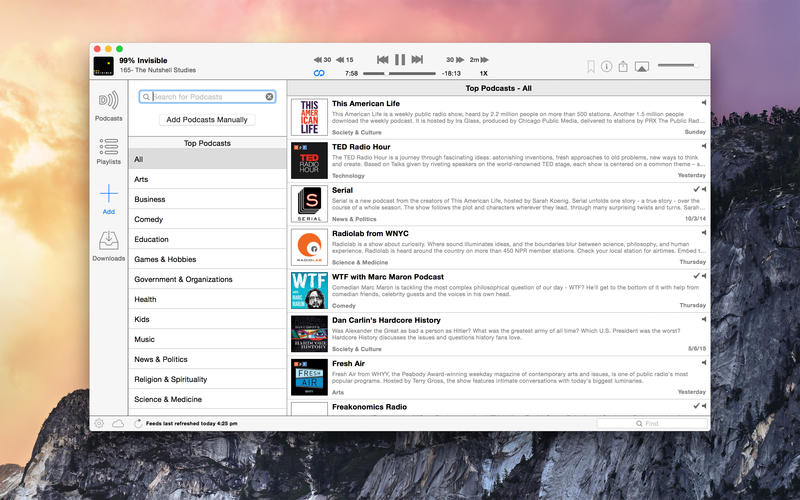This screenshot has height=500, width=800.
Task: Adjust the volume slider
Action: pyautogui.click(x=676, y=66)
